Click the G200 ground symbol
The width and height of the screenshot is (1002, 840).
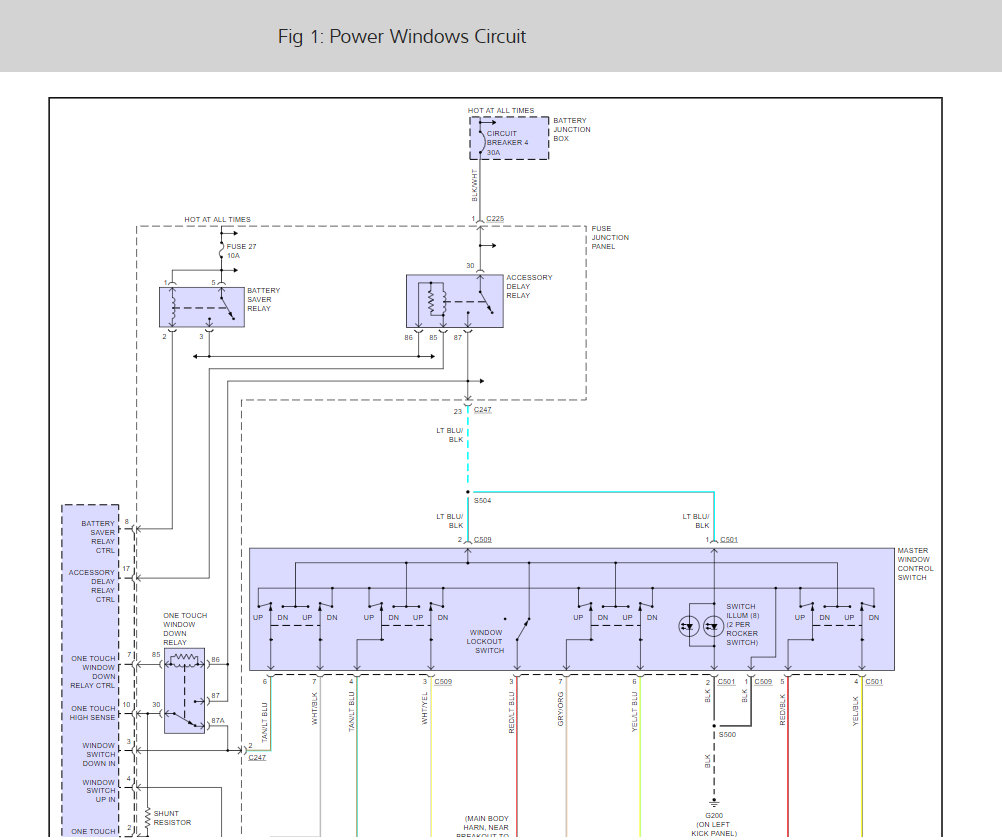[713, 802]
